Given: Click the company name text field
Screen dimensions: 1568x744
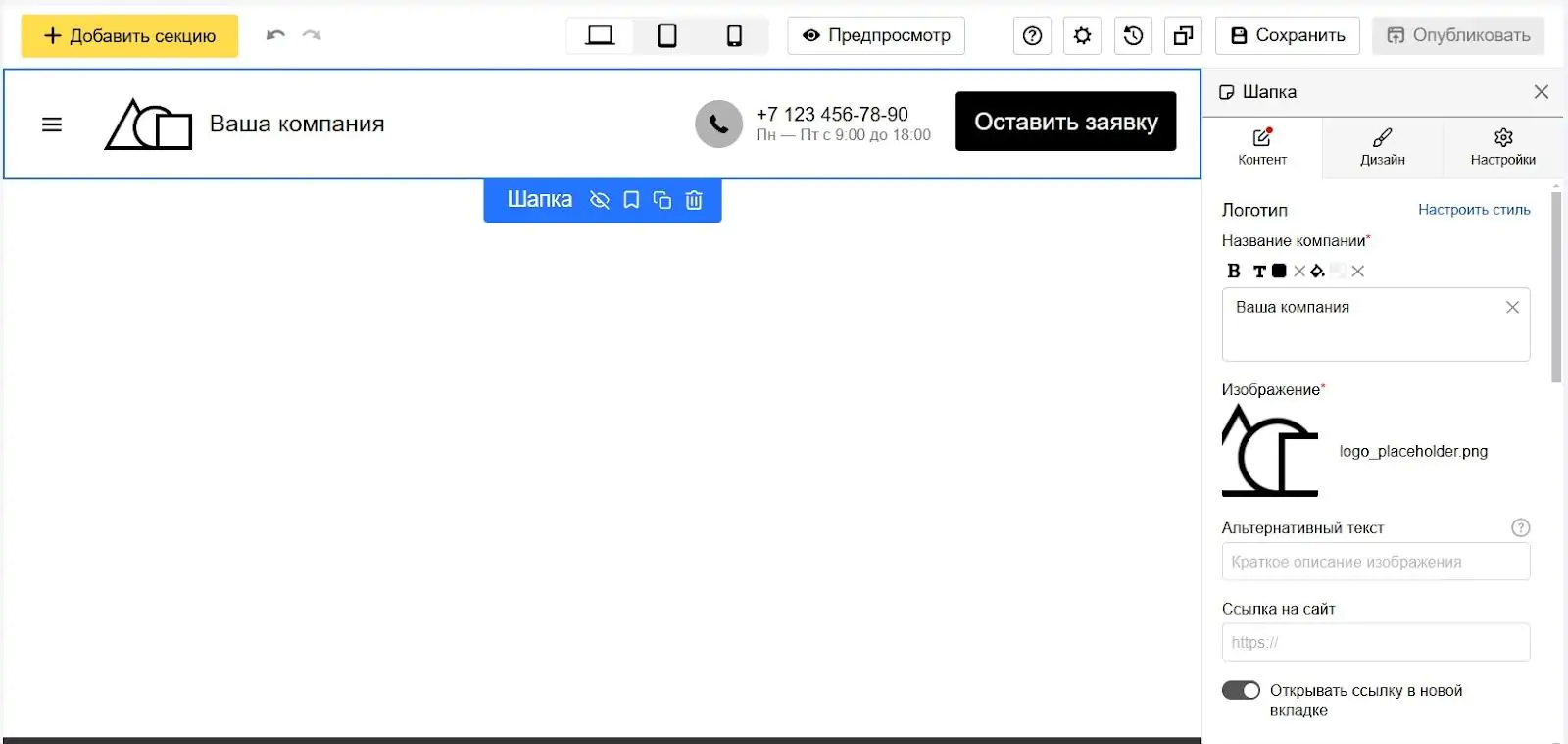Looking at the screenshot, I should click(1376, 324).
